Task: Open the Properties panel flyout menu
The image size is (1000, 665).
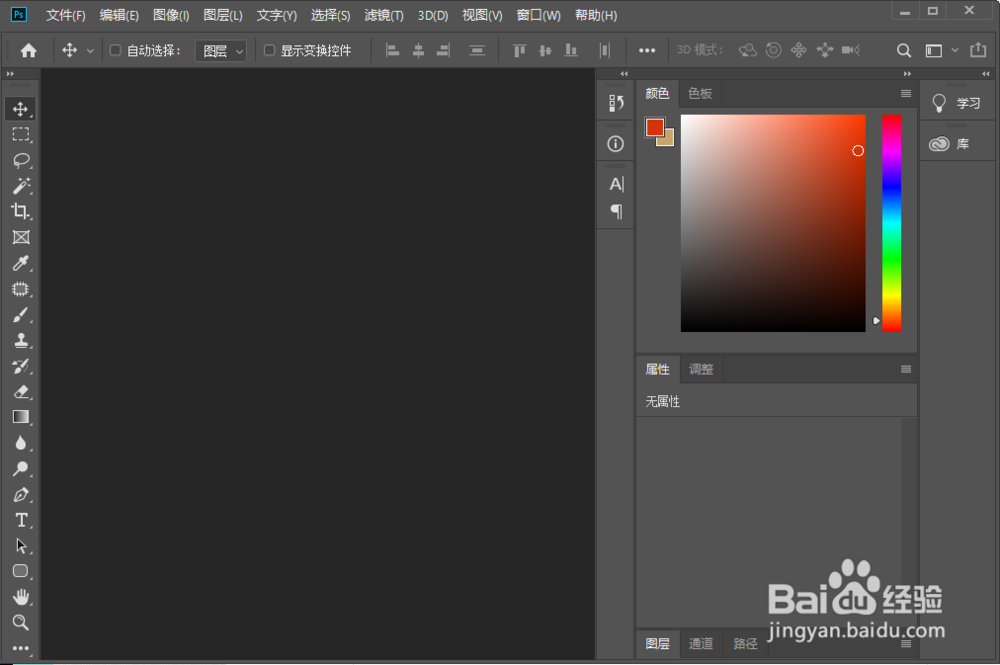Action: (x=906, y=369)
